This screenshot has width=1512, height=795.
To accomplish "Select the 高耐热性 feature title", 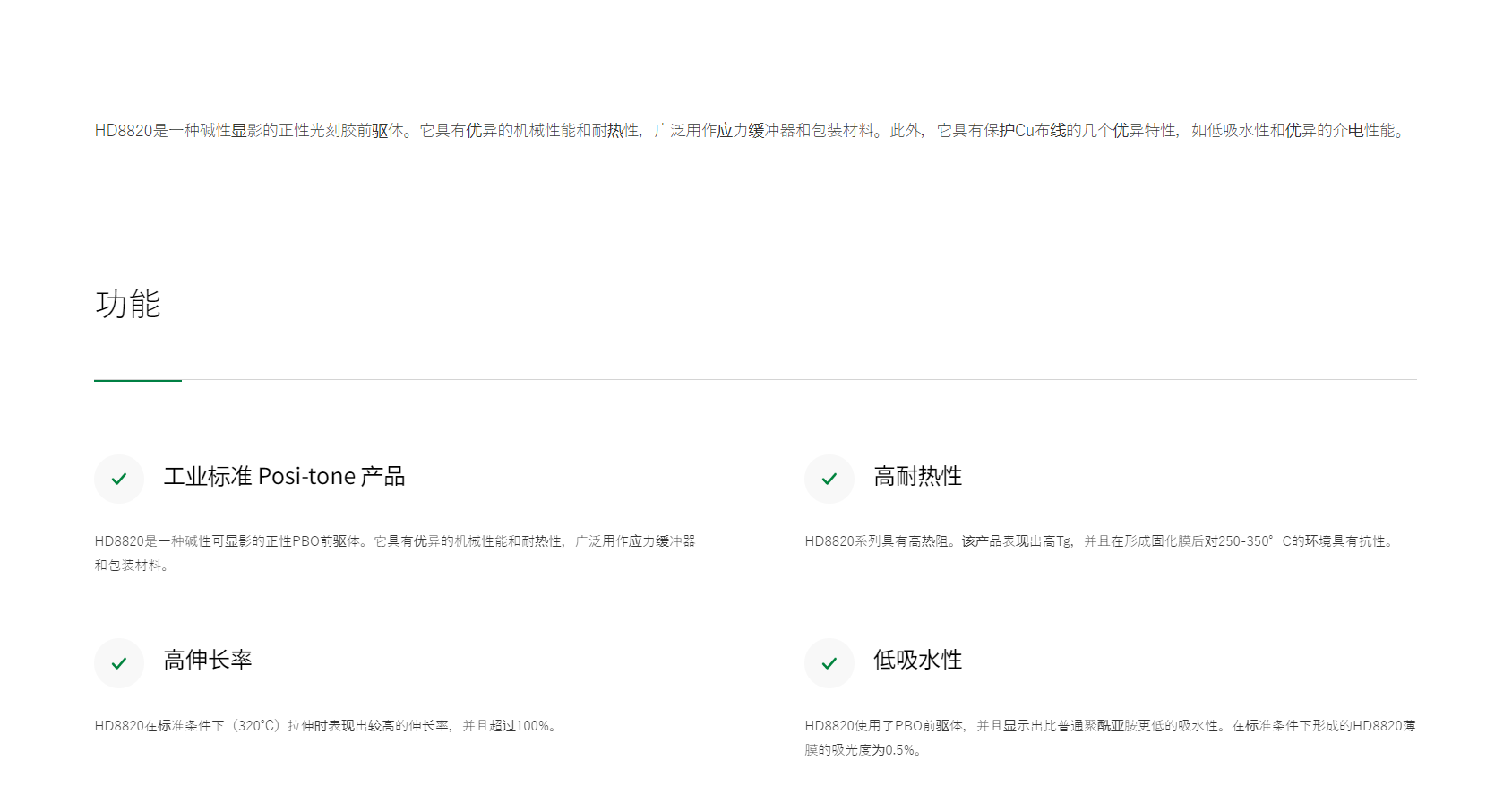I will (x=917, y=477).
